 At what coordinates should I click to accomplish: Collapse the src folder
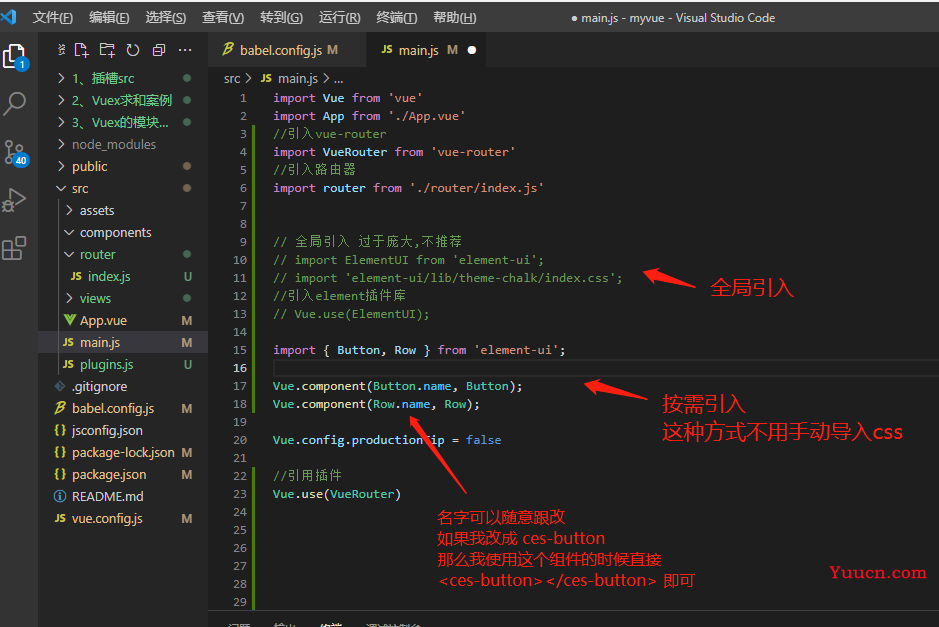click(x=123, y=188)
